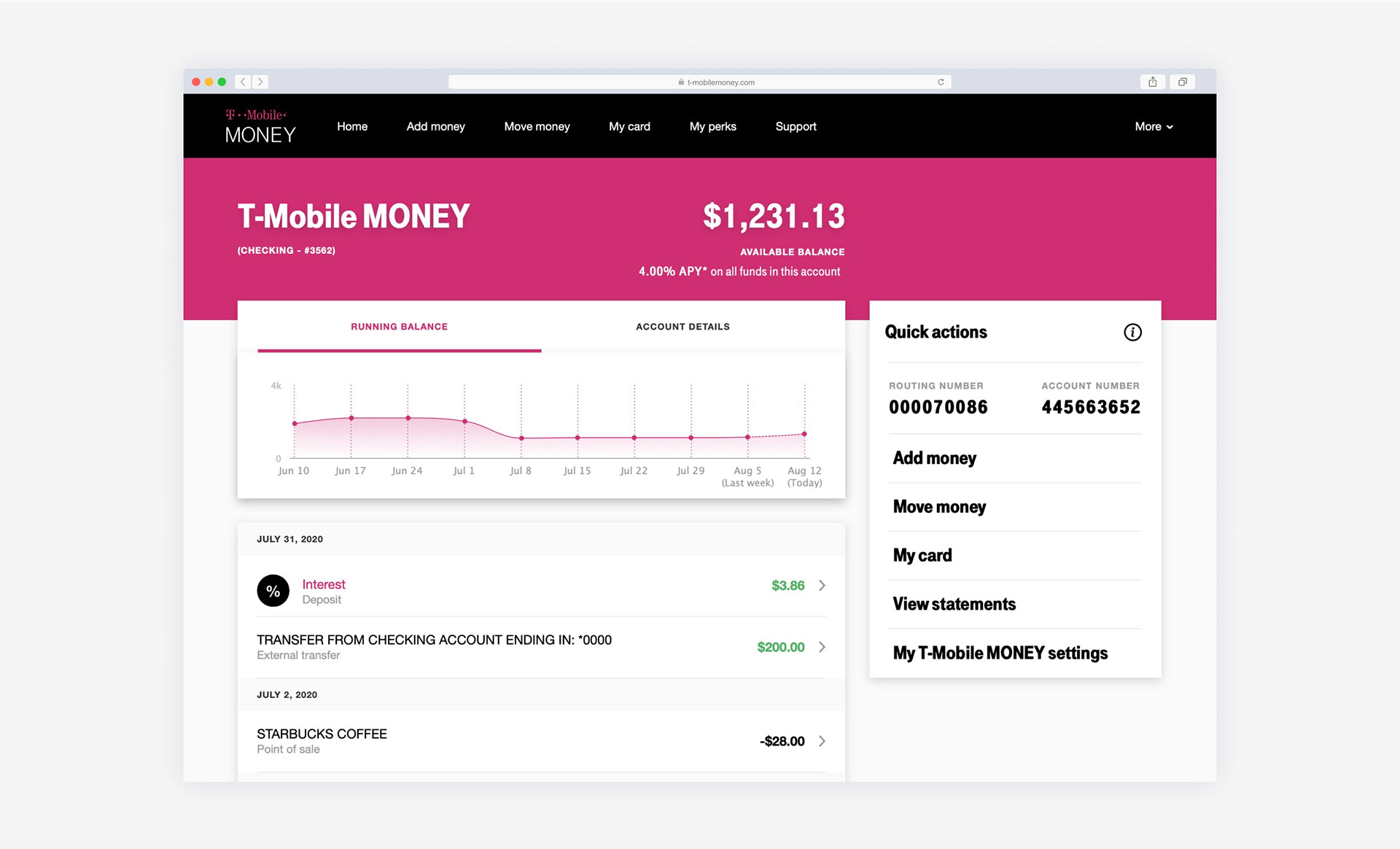Open Interest deposit details chevron
The width and height of the screenshot is (1400, 849).
click(x=822, y=586)
